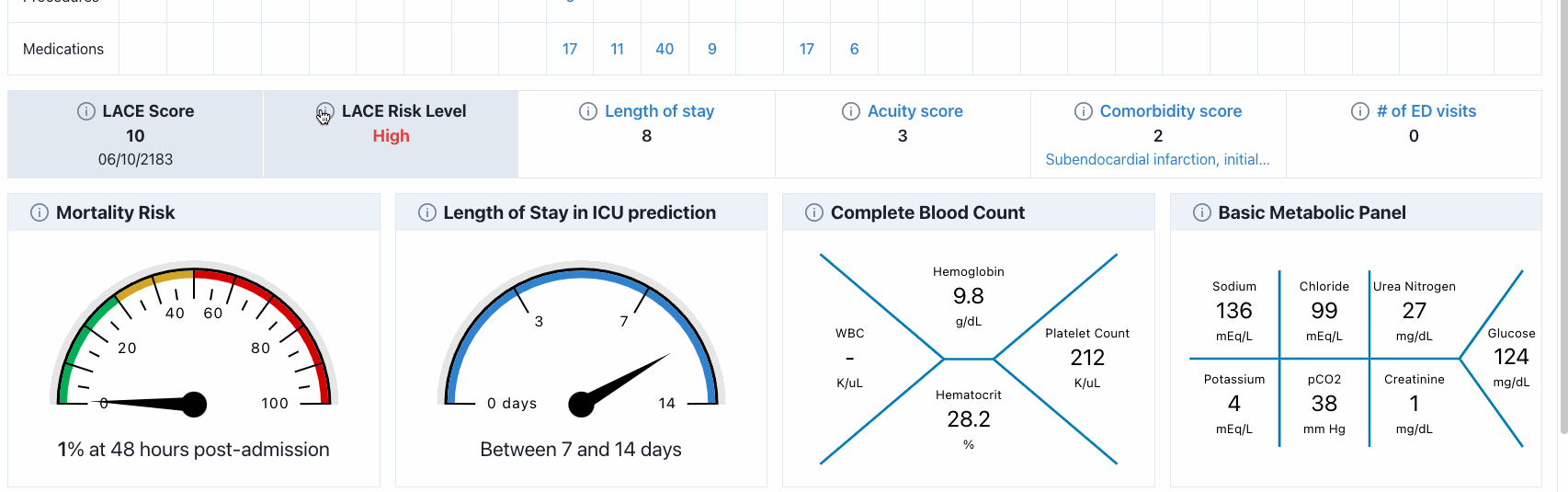Open Subendocardial infarction diagnosis link

coord(1157,159)
